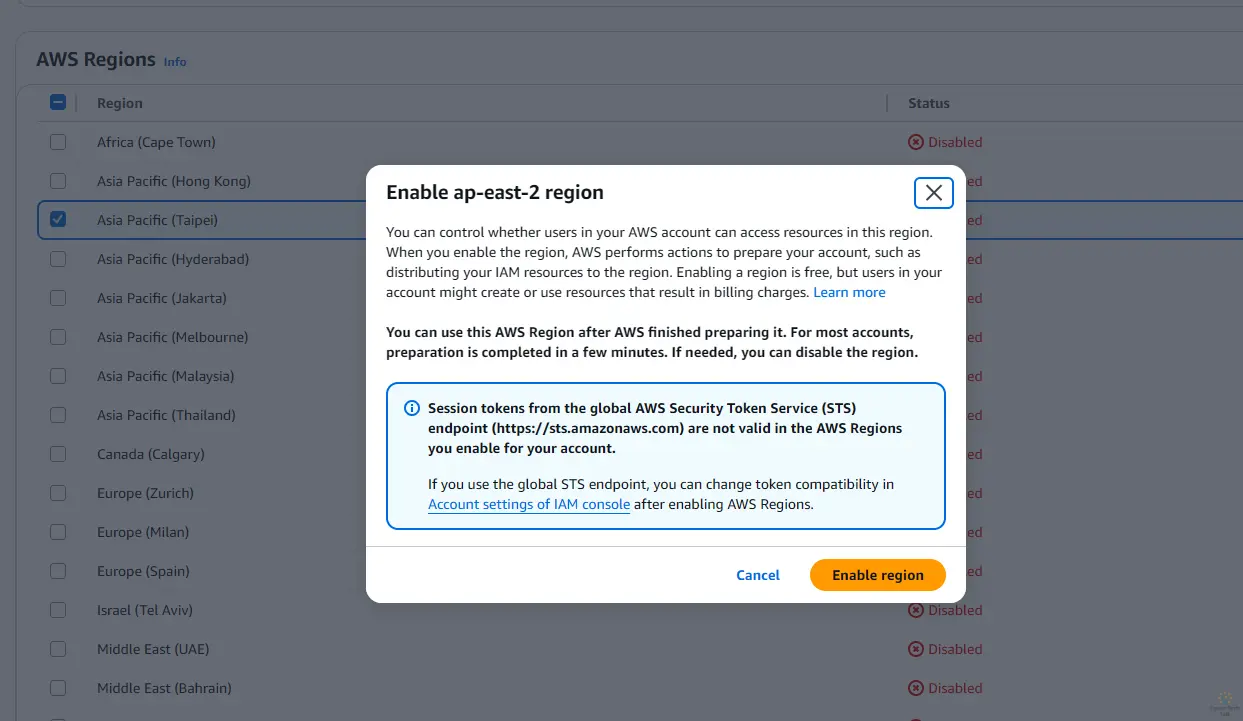Click the Disabled status icon for Africa (Cape Town)
This screenshot has width=1243, height=721.
916,142
